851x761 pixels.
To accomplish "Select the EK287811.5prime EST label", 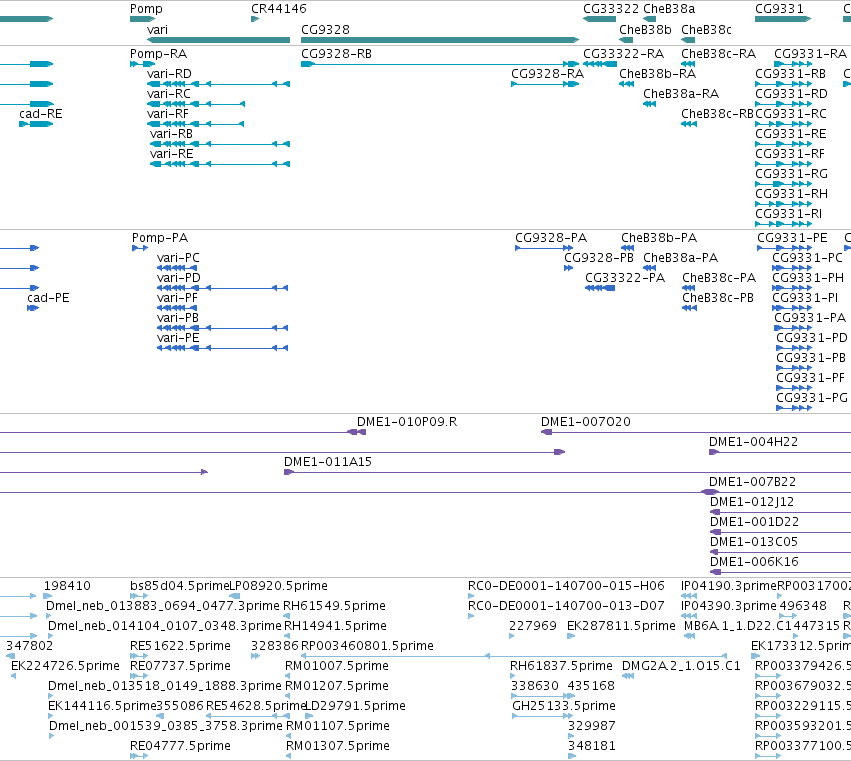I will point(621,626).
